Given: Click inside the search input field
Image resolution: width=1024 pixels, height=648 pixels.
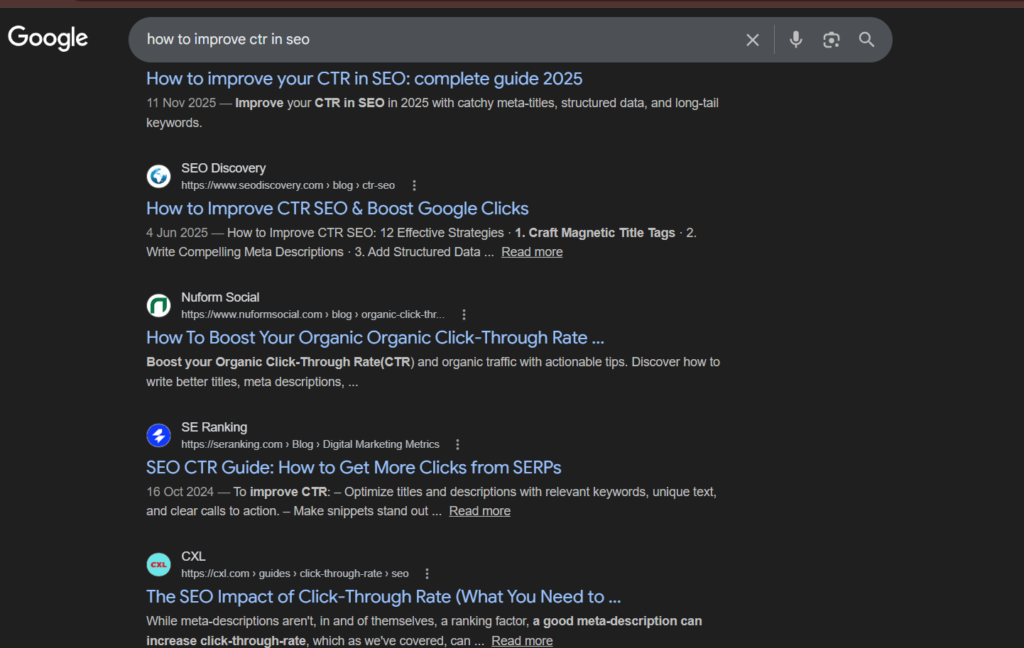Looking at the screenshot, I should click(400, 39).
